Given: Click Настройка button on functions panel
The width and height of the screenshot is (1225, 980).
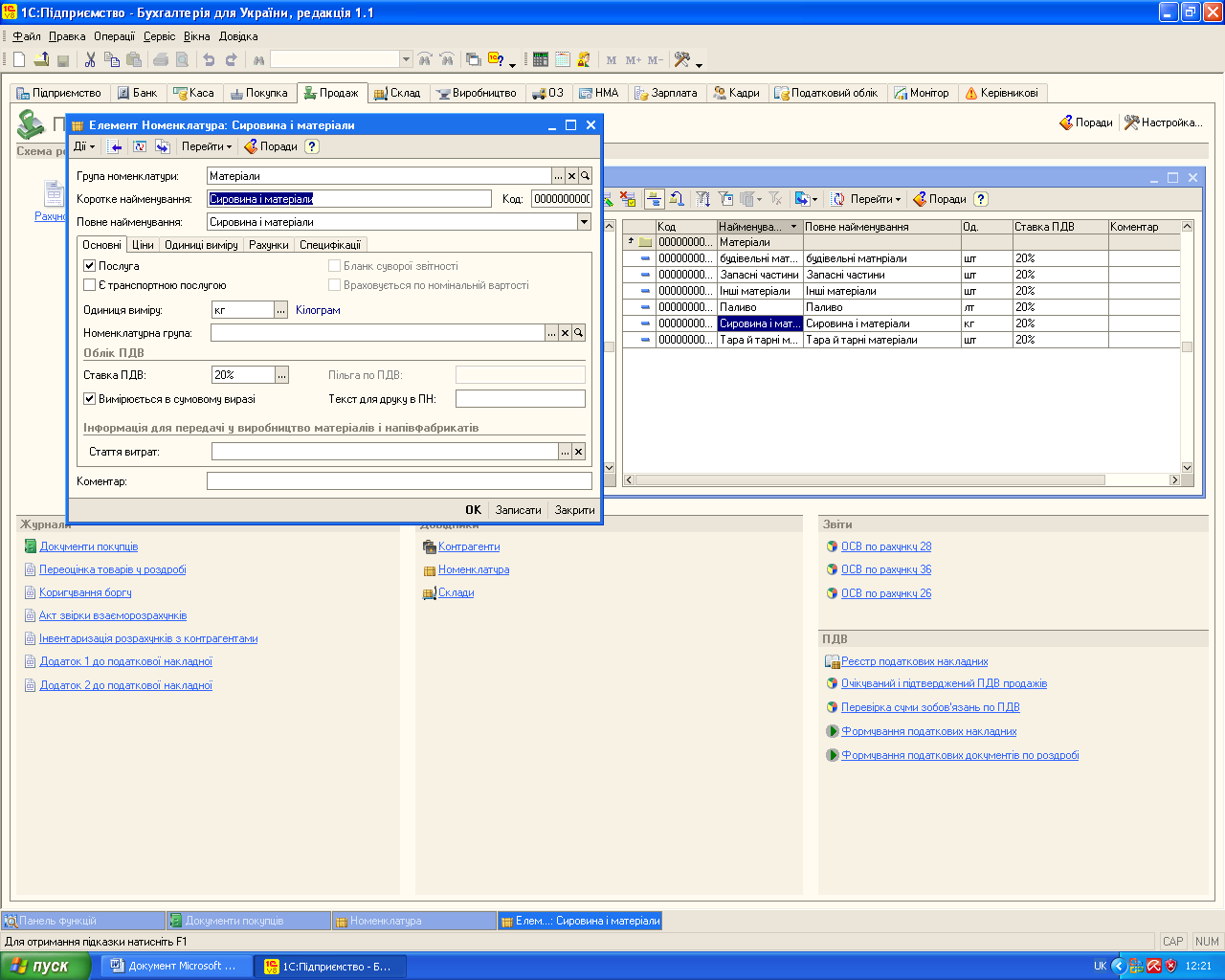Looking at the screenshot, I should [x=1163, y=122].
